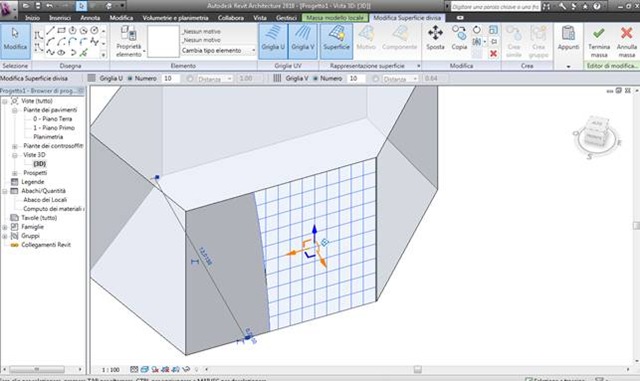This screenshot has width=640, height=381.
Task: Click the Save quick access icon
Action: 38,6
